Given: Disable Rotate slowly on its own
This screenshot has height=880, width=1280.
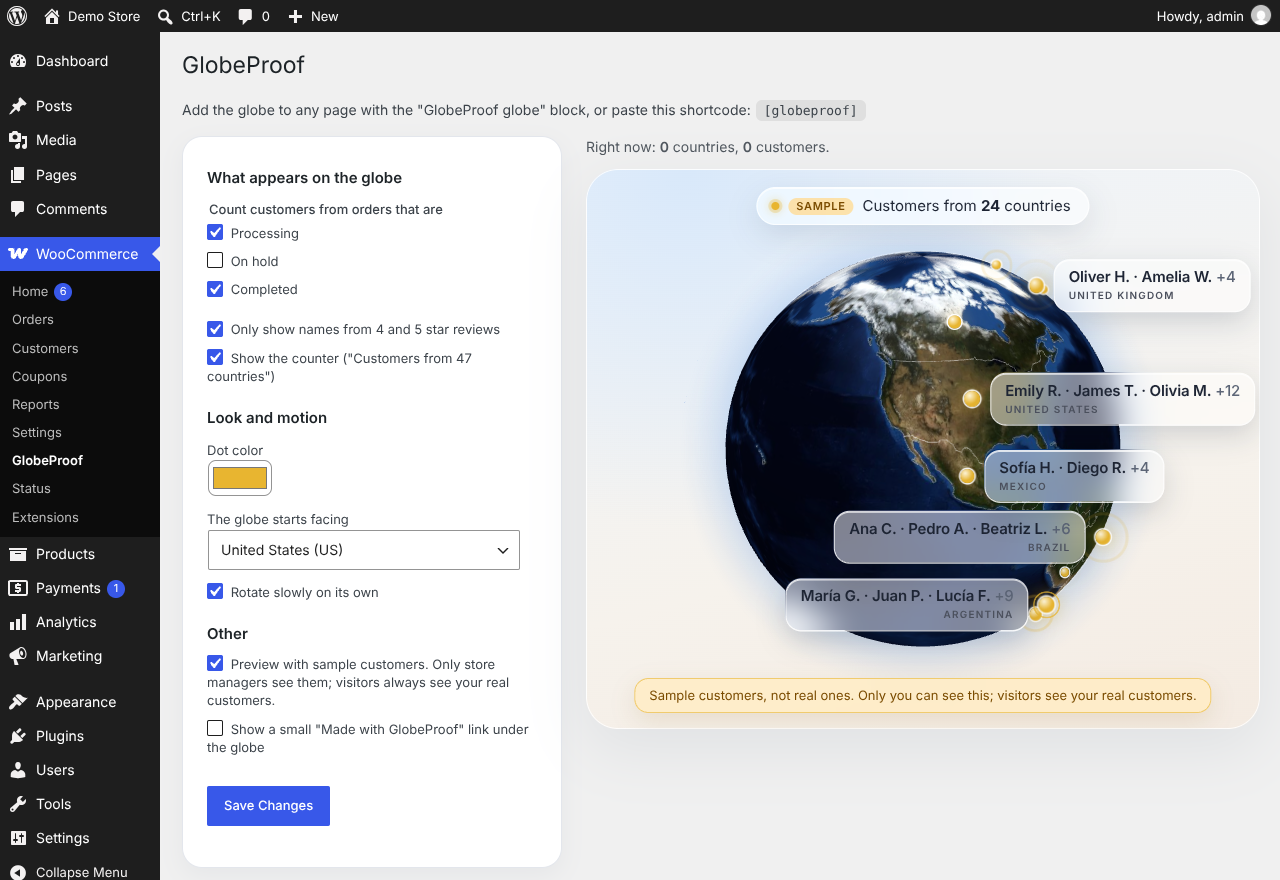Looking at the screenshot, I should 215,591.
